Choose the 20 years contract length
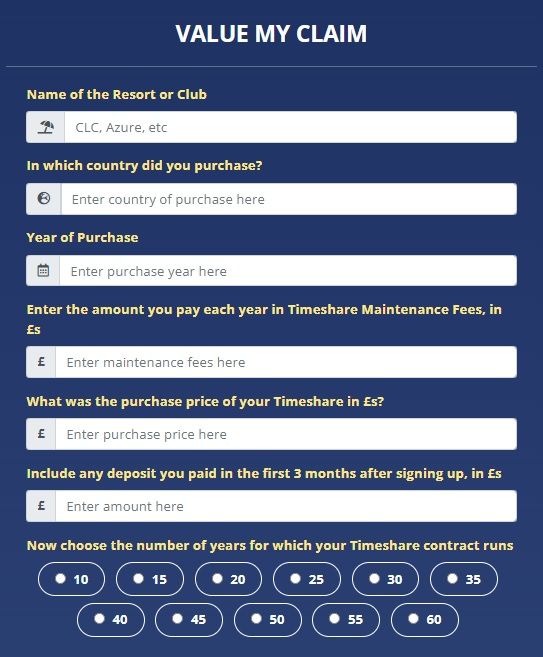Screen dimensions: 543x657 [x=228, y=579]
